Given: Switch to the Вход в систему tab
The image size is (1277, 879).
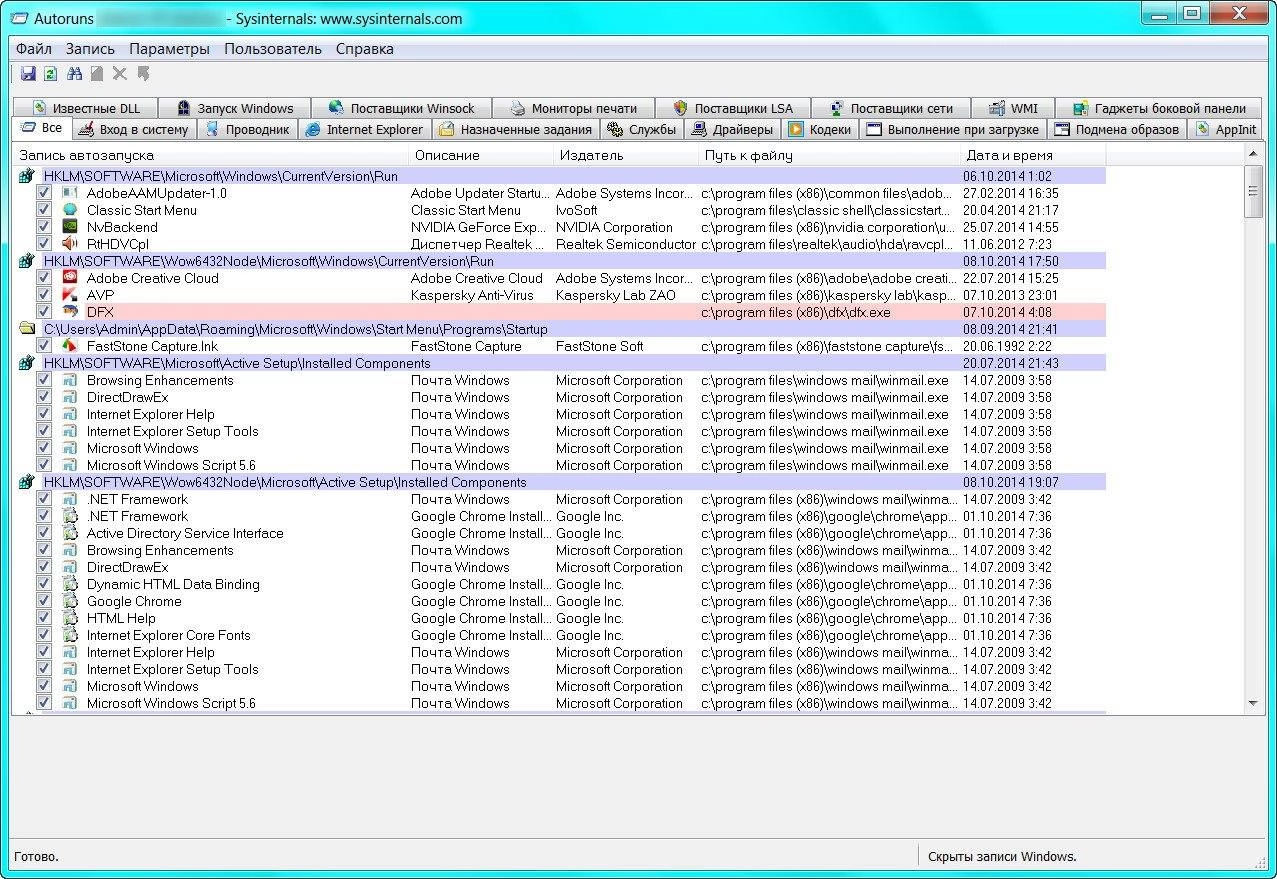Looking at the screenshot, I should [x=133, y=129].
